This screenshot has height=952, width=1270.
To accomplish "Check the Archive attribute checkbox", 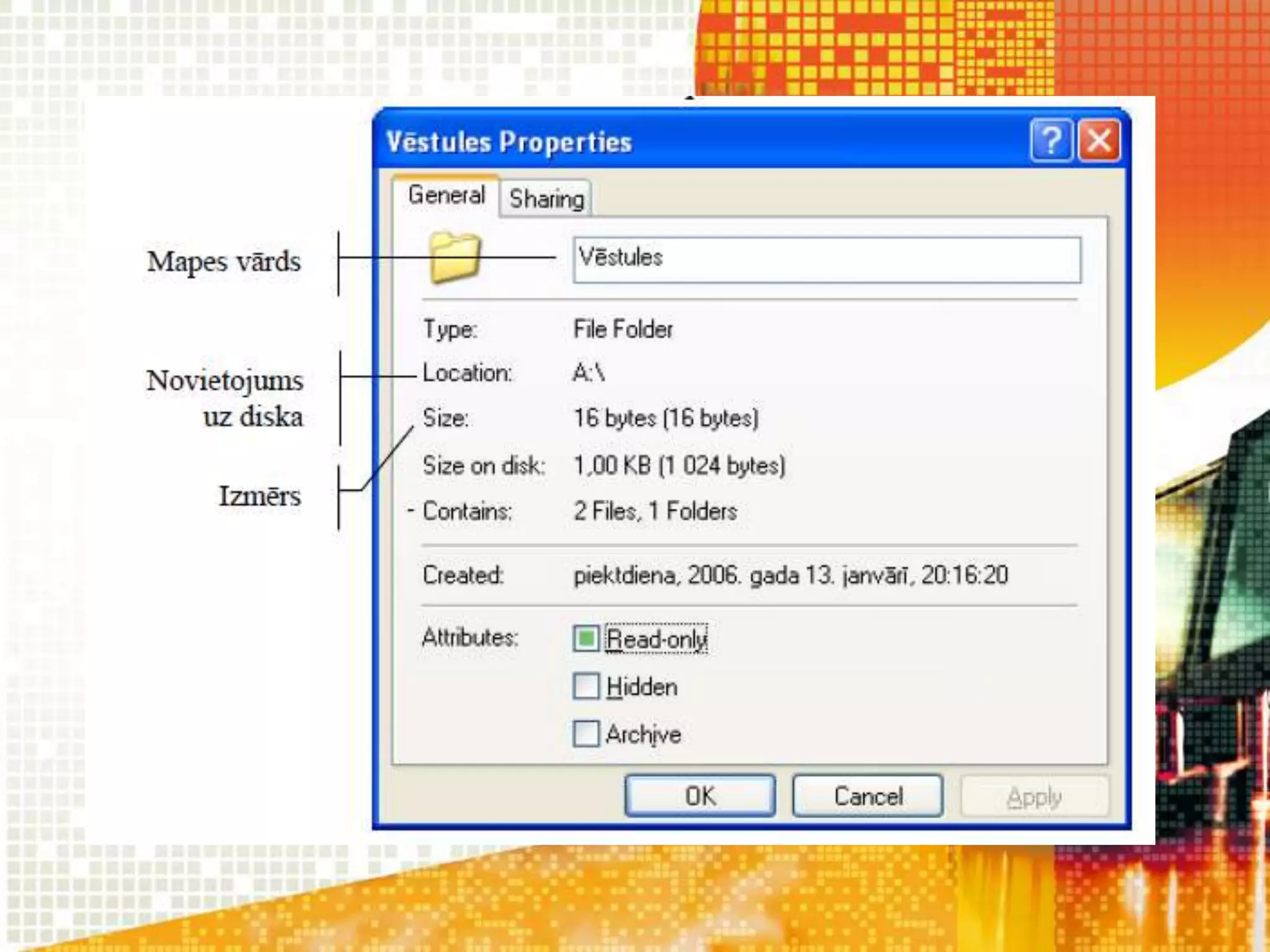I will click(586, 734).
